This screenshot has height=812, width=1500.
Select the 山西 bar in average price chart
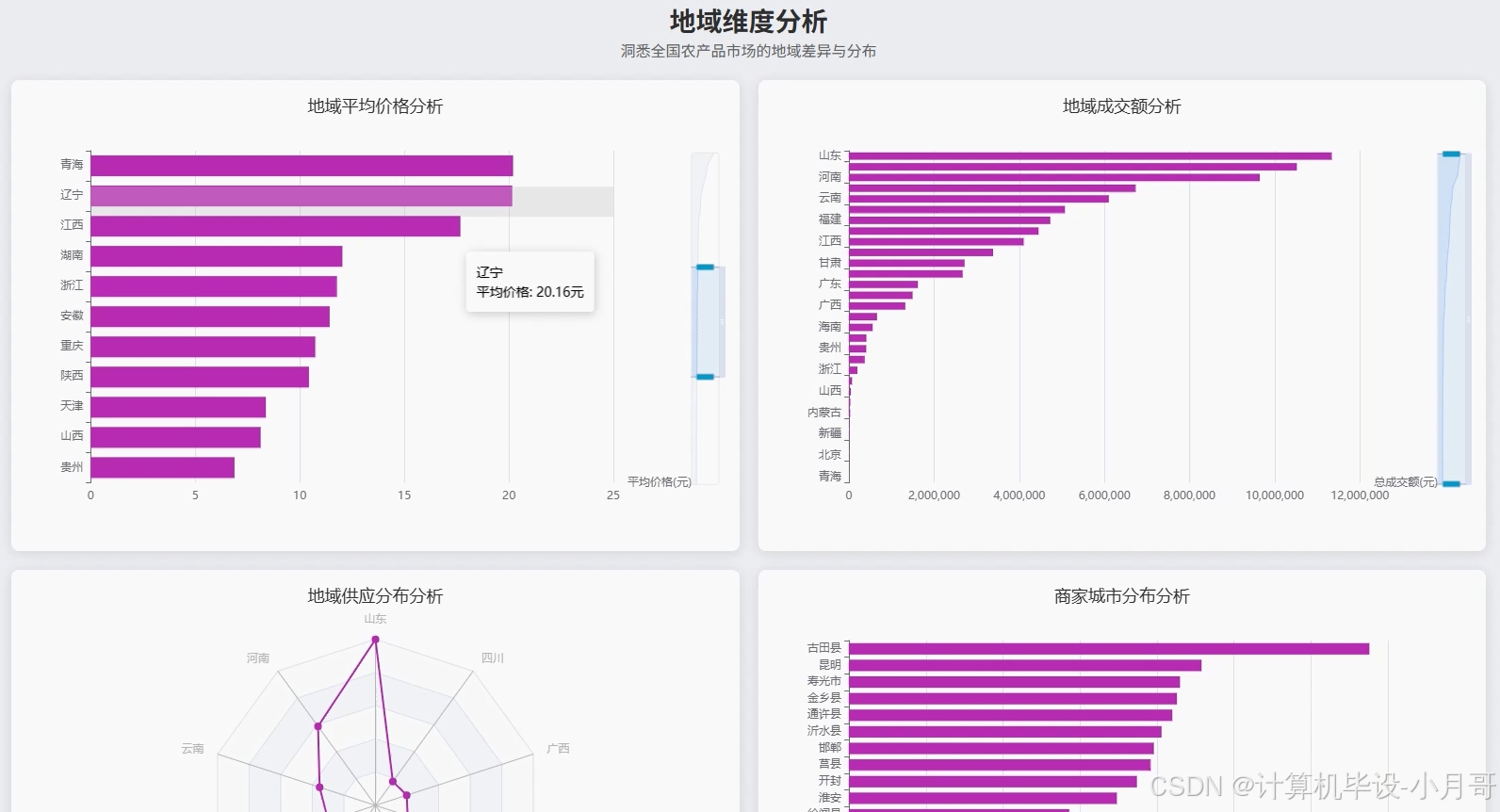pos(176,437)
